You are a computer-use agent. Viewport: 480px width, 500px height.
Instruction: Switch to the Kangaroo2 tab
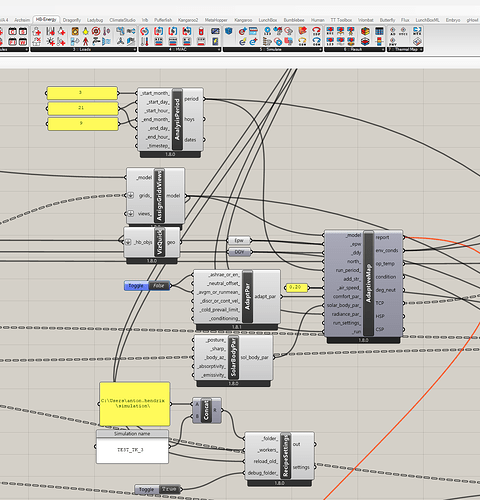click(x=188, y=20)
